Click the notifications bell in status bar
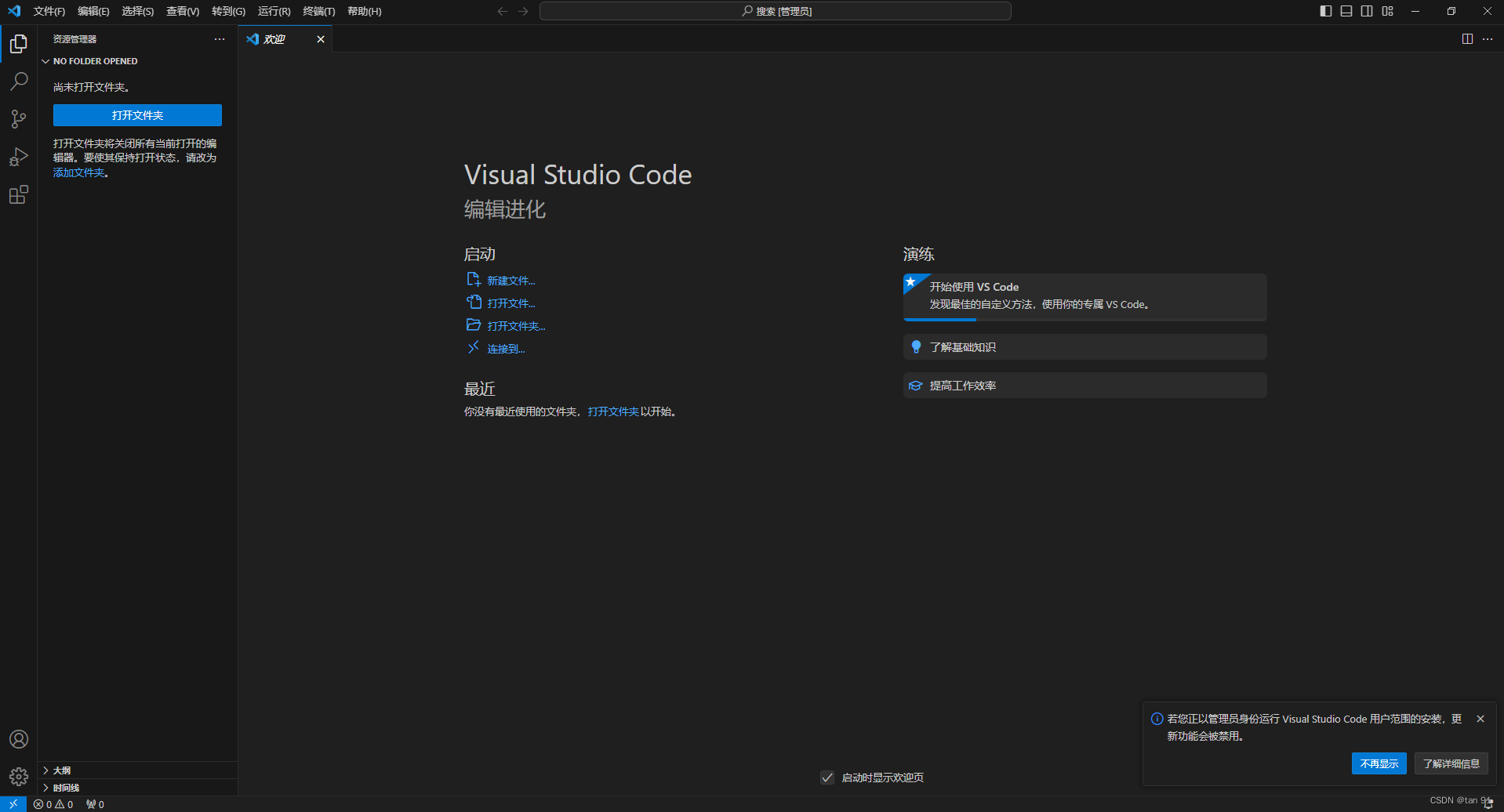 (x=1488, y=804)
